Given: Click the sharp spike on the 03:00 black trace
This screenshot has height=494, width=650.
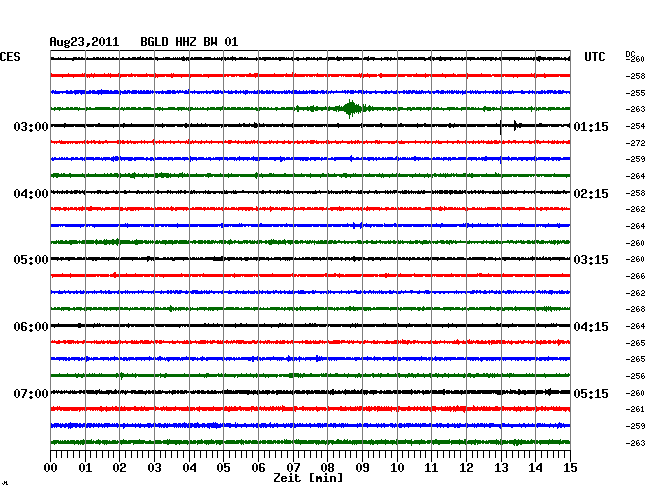Looking at the screenshot, I should [x=500, y=126].
